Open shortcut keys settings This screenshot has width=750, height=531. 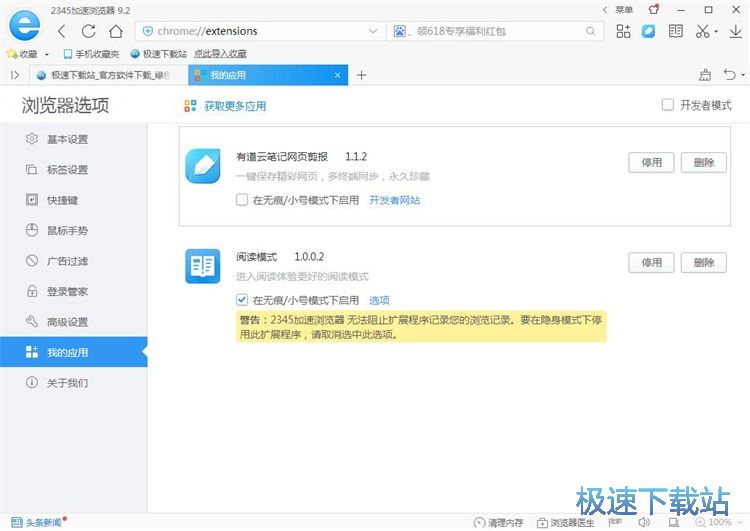[x=74, y=200]
